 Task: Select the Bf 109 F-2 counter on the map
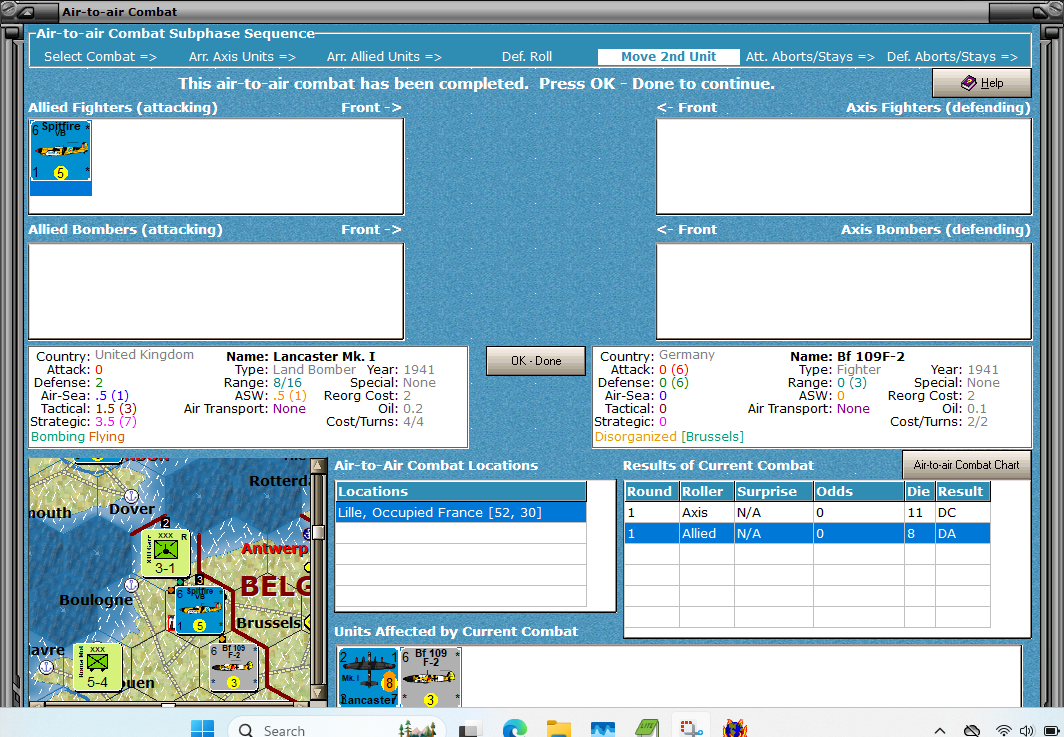pos(233,666)
